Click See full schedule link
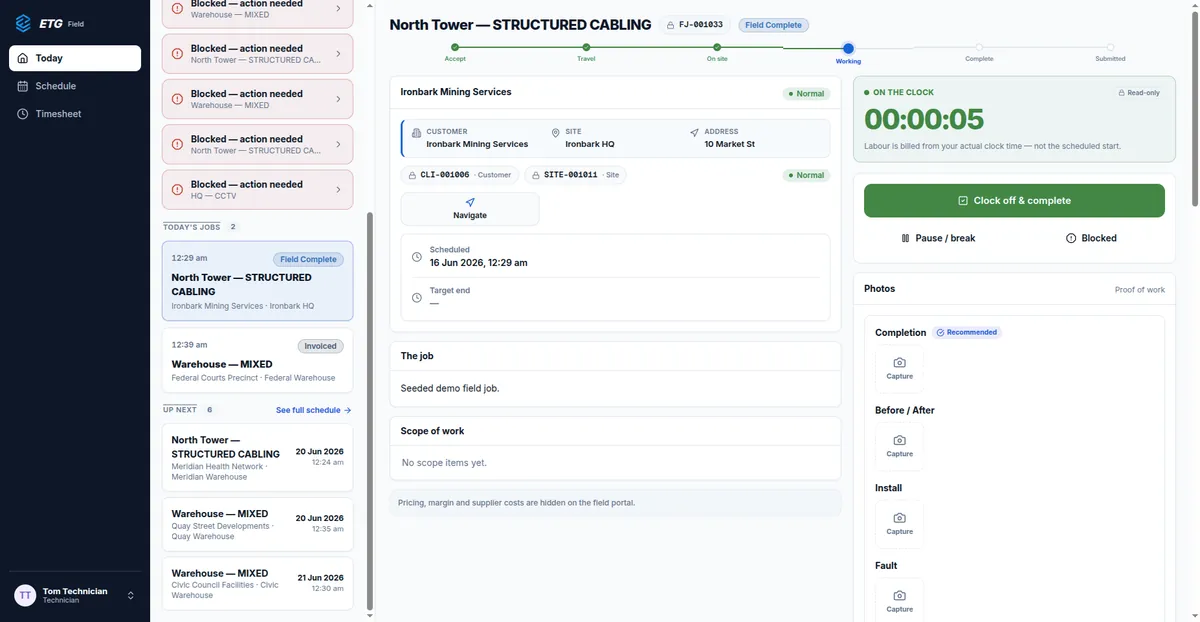The height and width of the screenshot is (622, 1200). click(314, 410)
